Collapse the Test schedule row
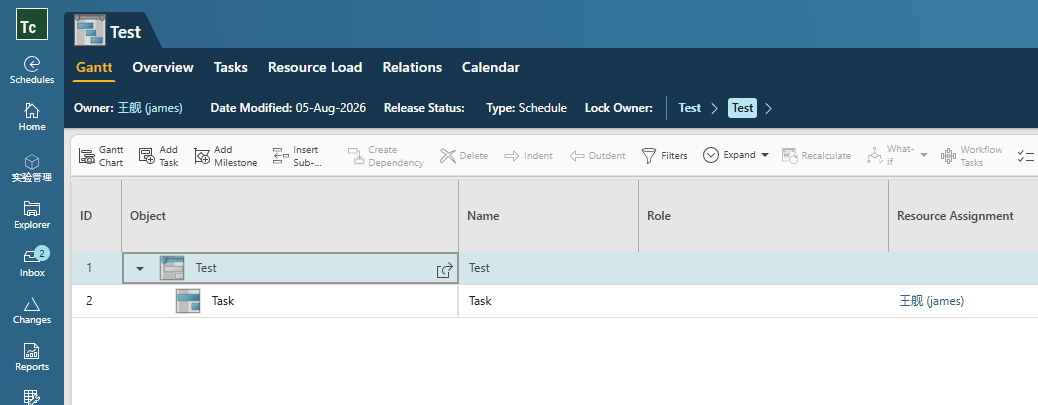 pos(140,269)
